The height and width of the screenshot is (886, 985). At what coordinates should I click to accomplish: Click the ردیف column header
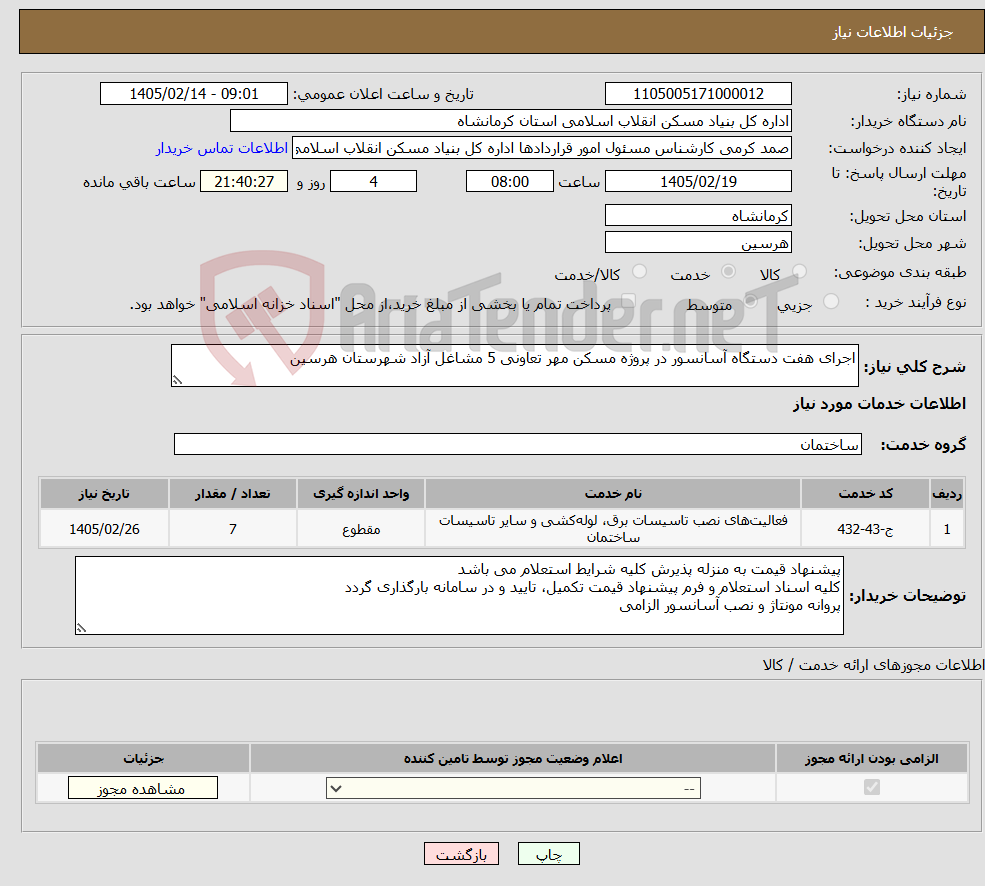tap(947, 493)
